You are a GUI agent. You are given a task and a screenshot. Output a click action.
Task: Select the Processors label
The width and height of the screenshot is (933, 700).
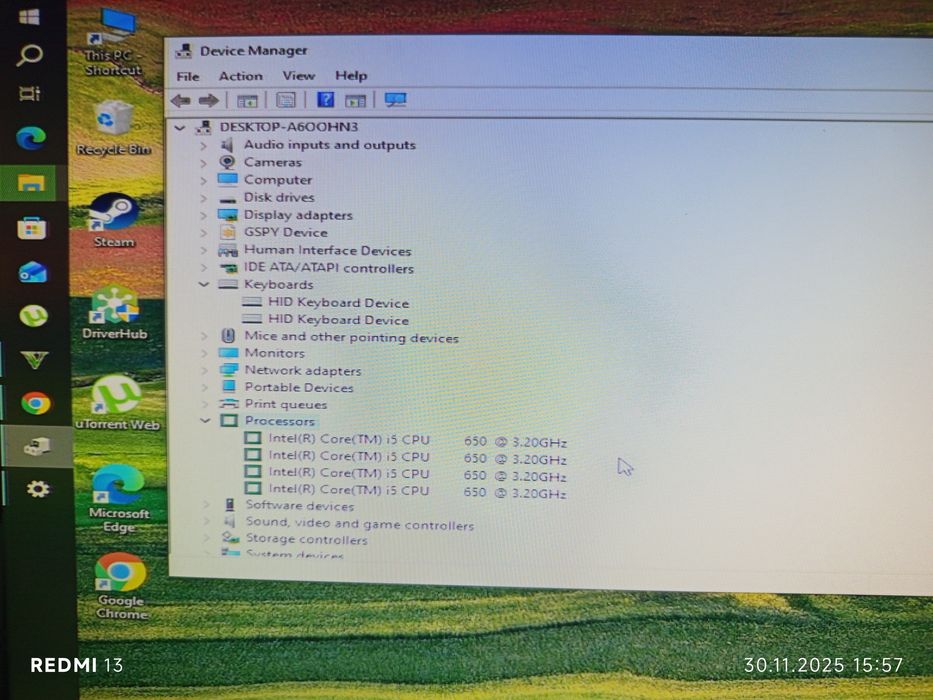click(x=280, y=421)
